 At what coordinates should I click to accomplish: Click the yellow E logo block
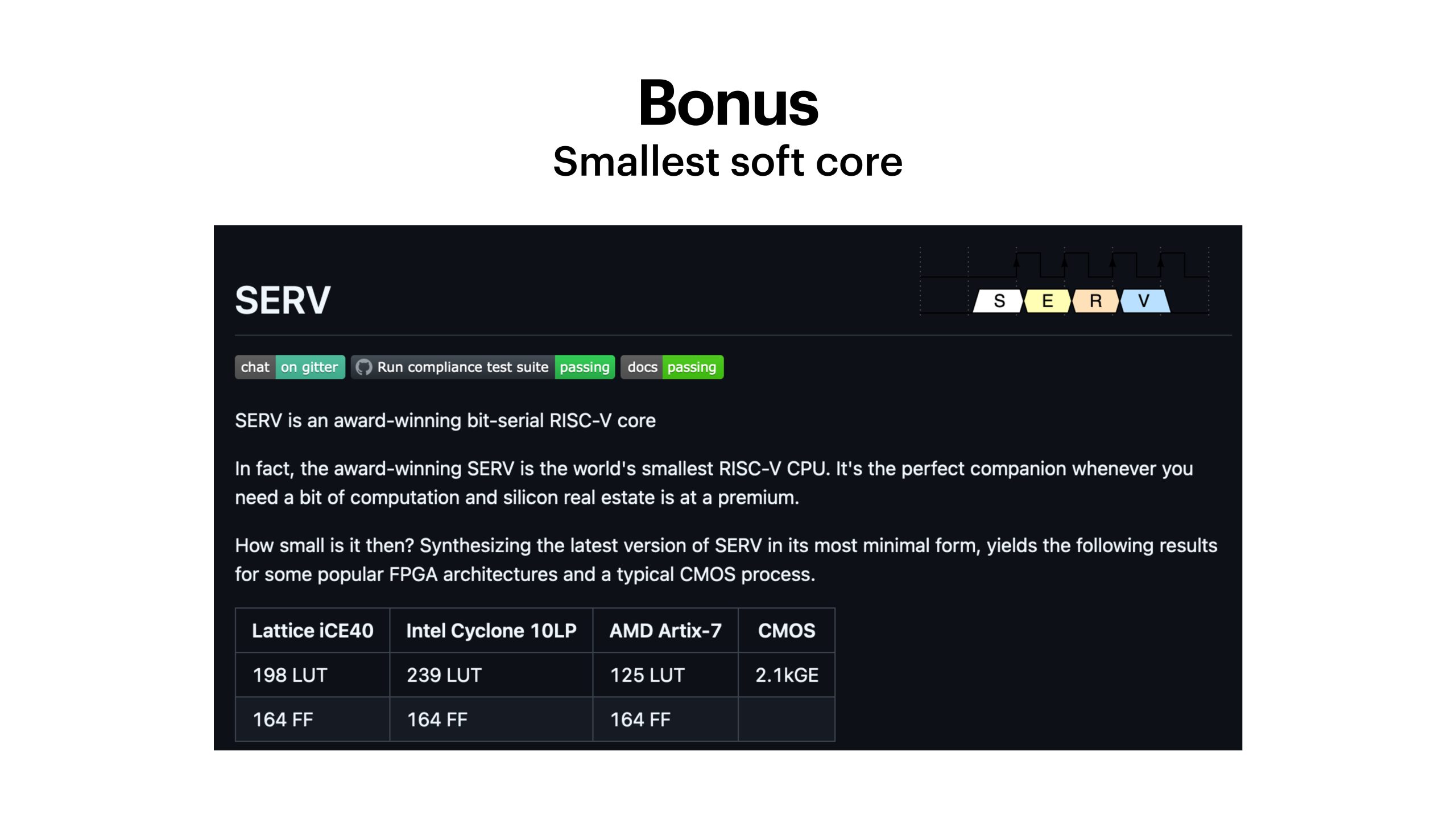[1047, 301]
